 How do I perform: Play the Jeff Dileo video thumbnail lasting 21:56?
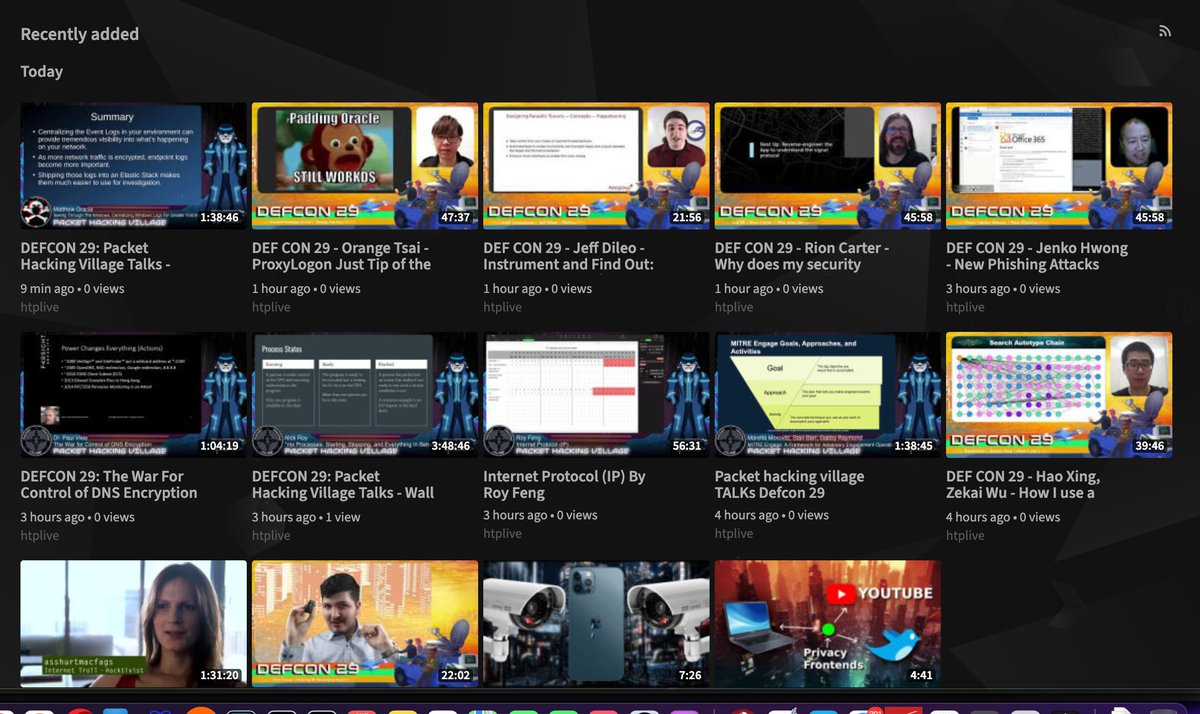pyautogui.click(x=597, y=166)
